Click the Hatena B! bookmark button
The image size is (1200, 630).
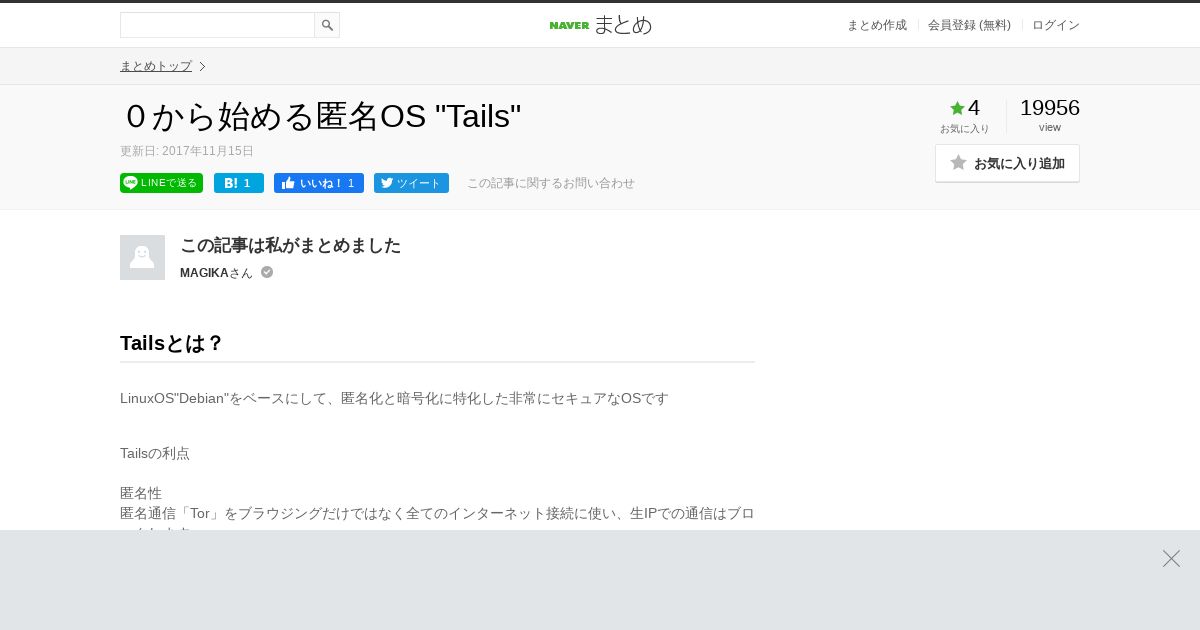[x=239, y=183]
